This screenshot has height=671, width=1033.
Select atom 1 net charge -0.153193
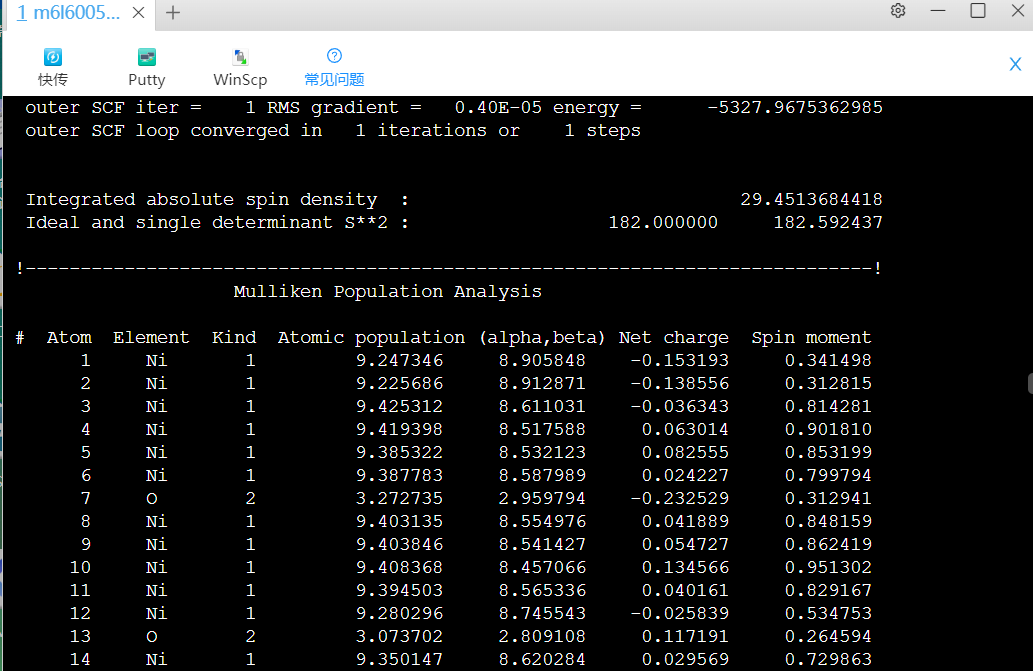679,361
